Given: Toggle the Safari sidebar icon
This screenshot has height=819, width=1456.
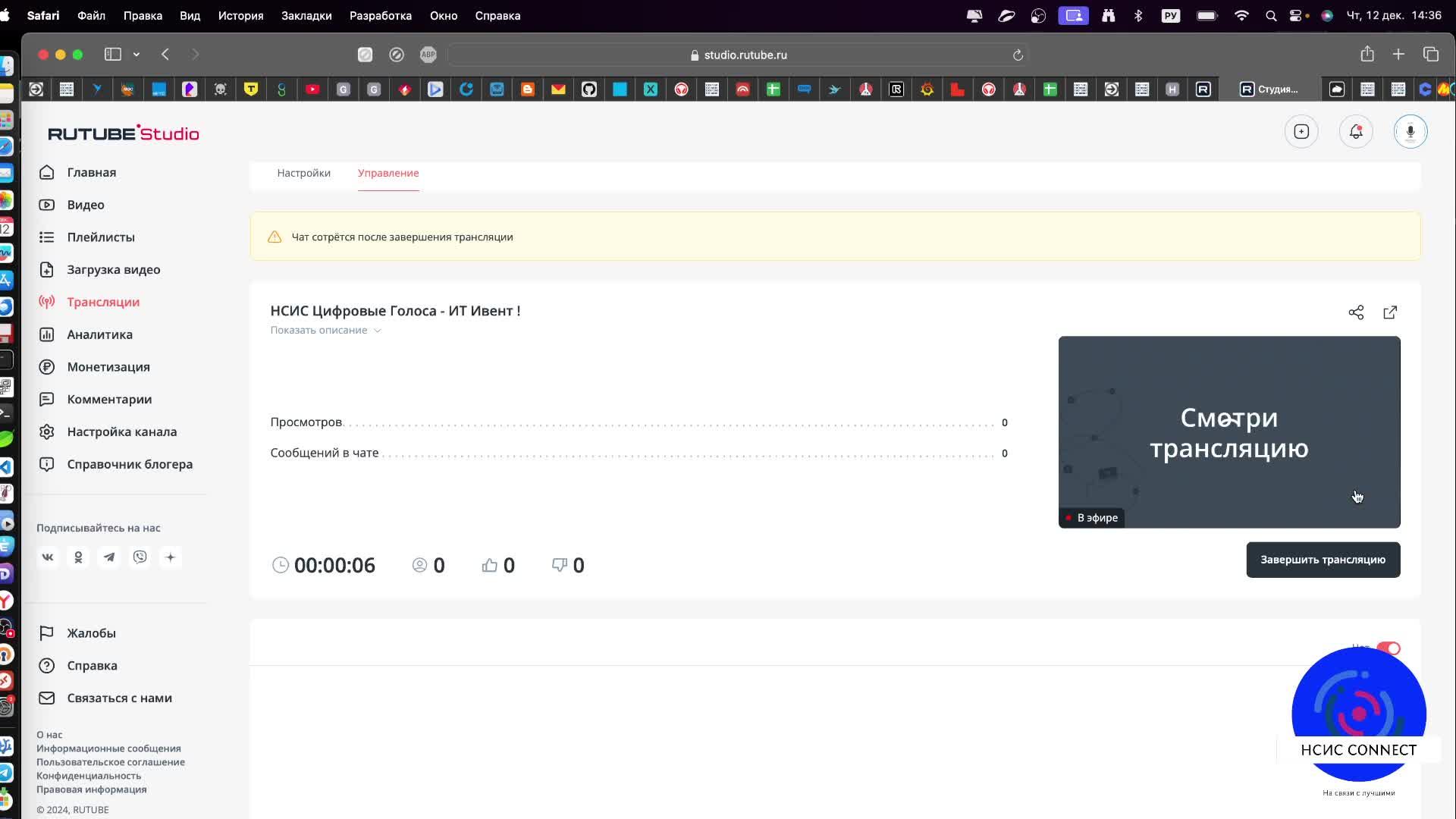Looking at the screenshot, I should click(x=113, y=55).
